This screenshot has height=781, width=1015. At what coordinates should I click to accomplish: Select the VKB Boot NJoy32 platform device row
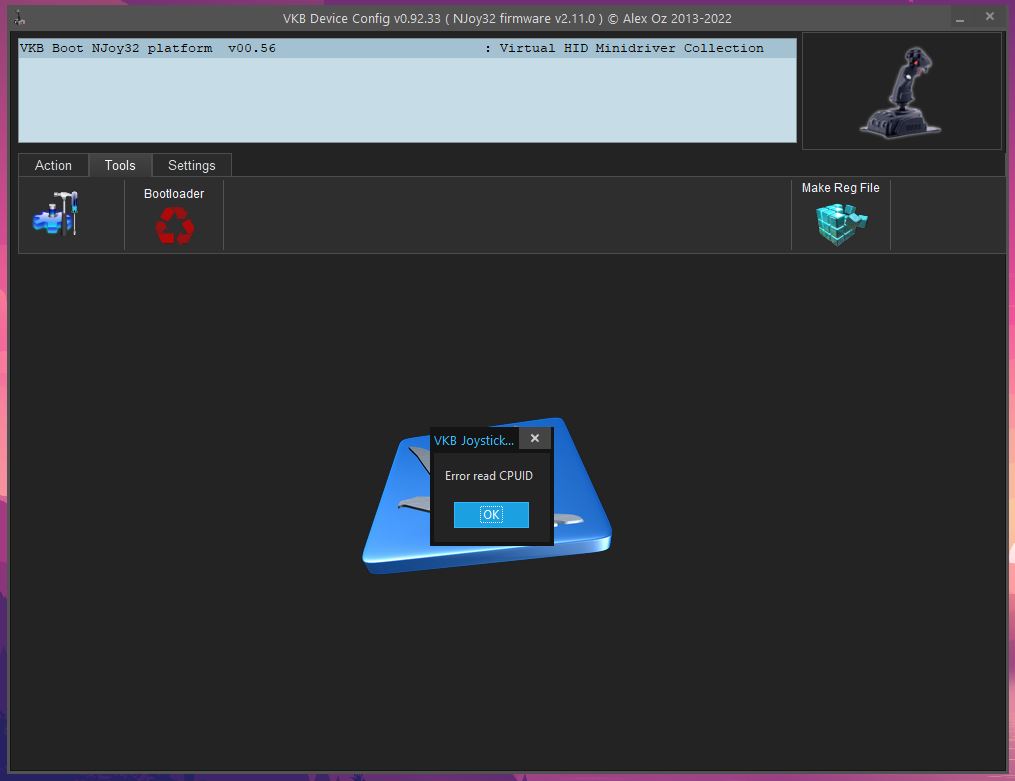tap(407, 49)
